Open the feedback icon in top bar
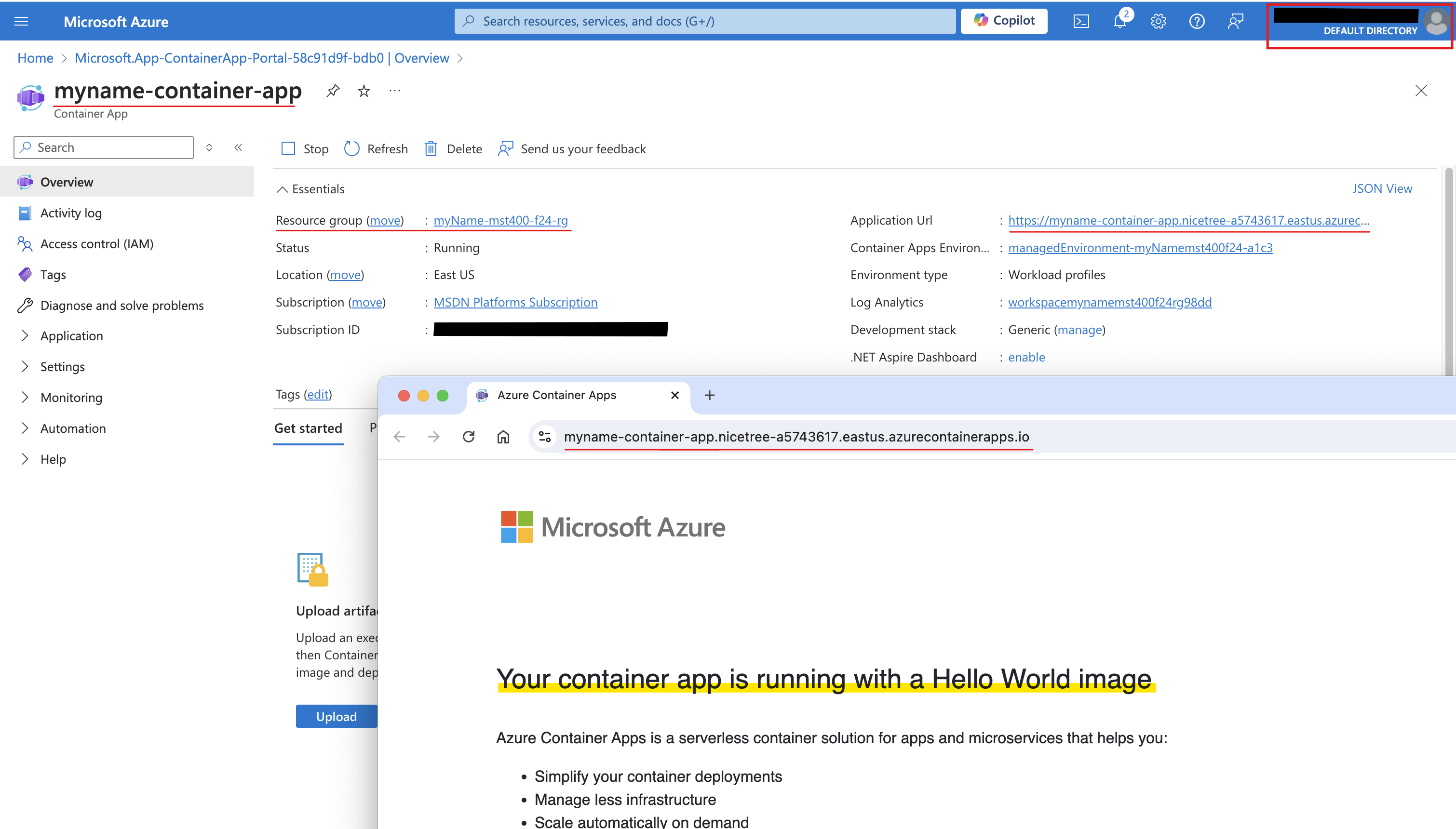1456x829 pixels. [1235, 22]
